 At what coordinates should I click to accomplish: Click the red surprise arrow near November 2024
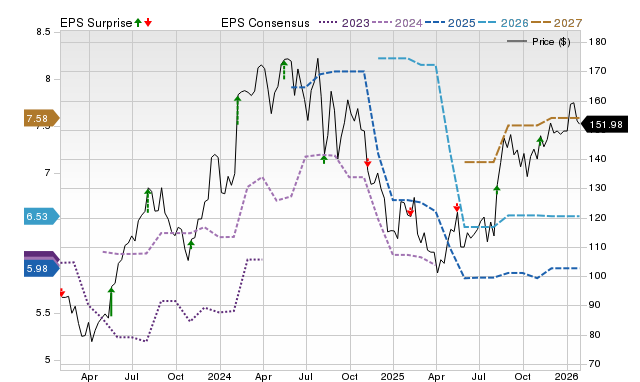(x=367, y=162)
